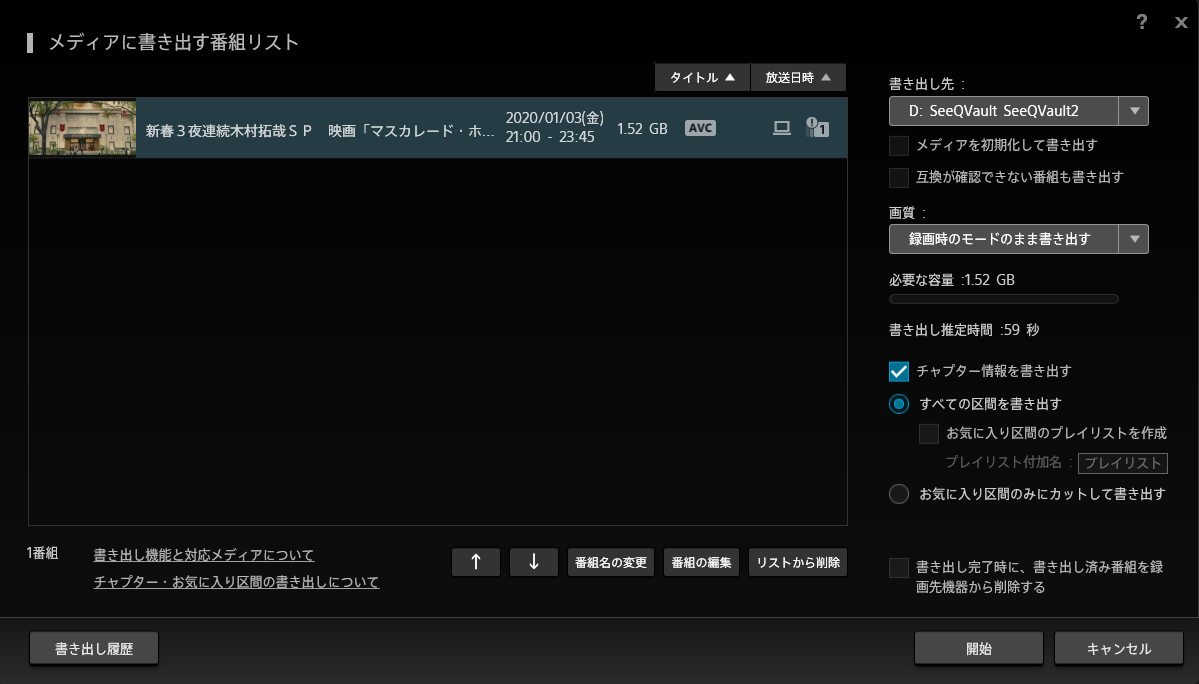Enable メディアを初期化して書き出す checkbox
This screenshot has height=684, width=1199.
point(899,146)
